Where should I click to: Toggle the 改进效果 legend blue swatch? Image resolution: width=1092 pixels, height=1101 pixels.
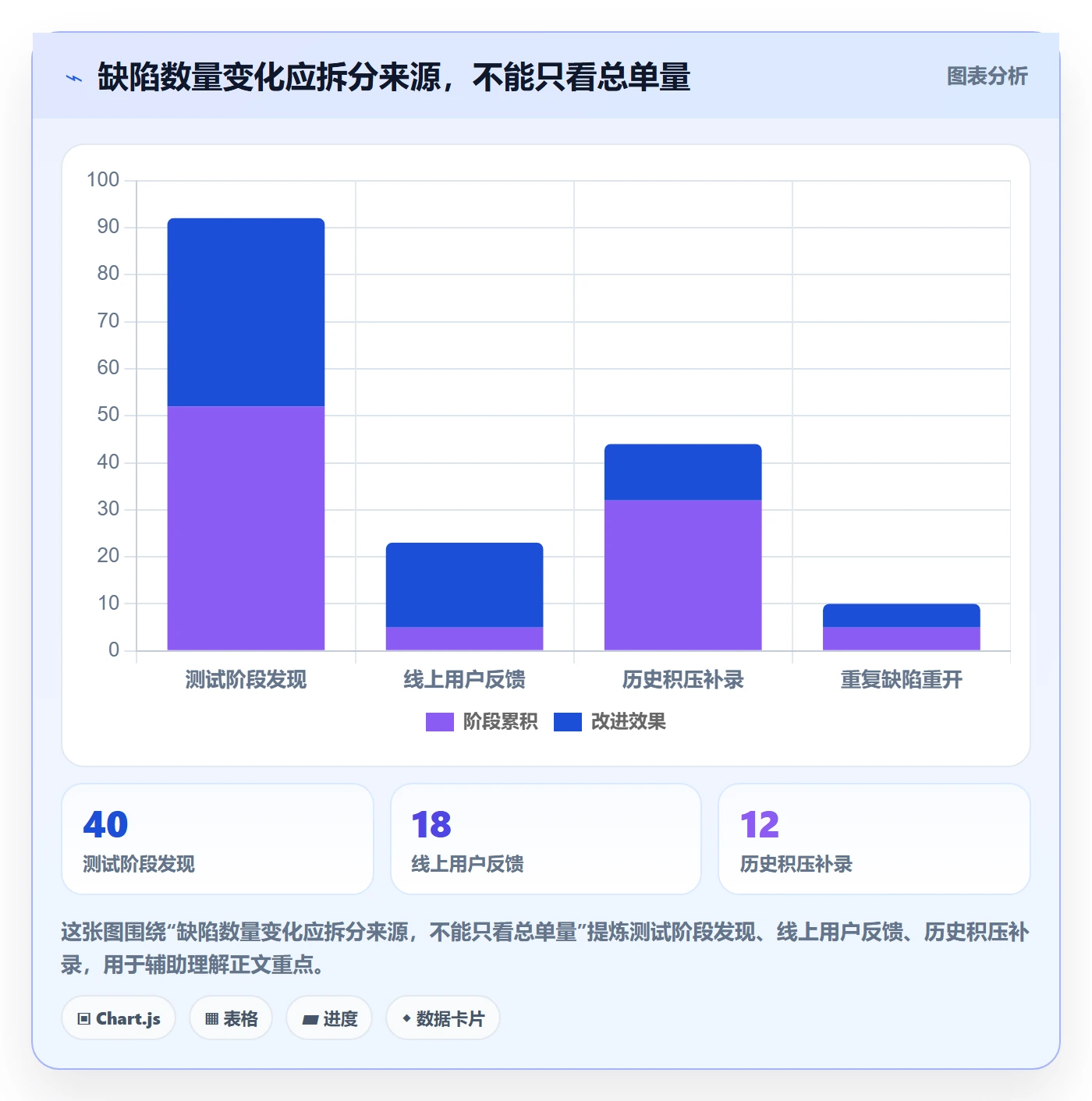coord(568,722)
